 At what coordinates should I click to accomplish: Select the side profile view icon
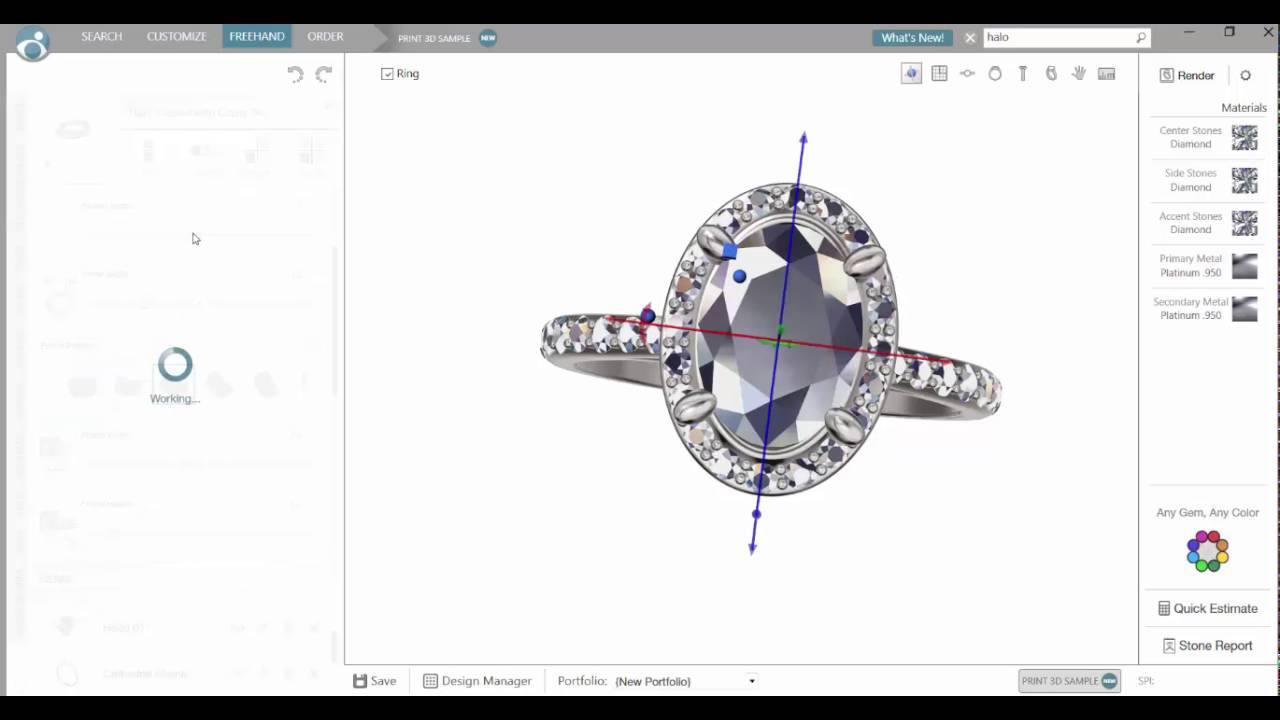pos(1023,74)
